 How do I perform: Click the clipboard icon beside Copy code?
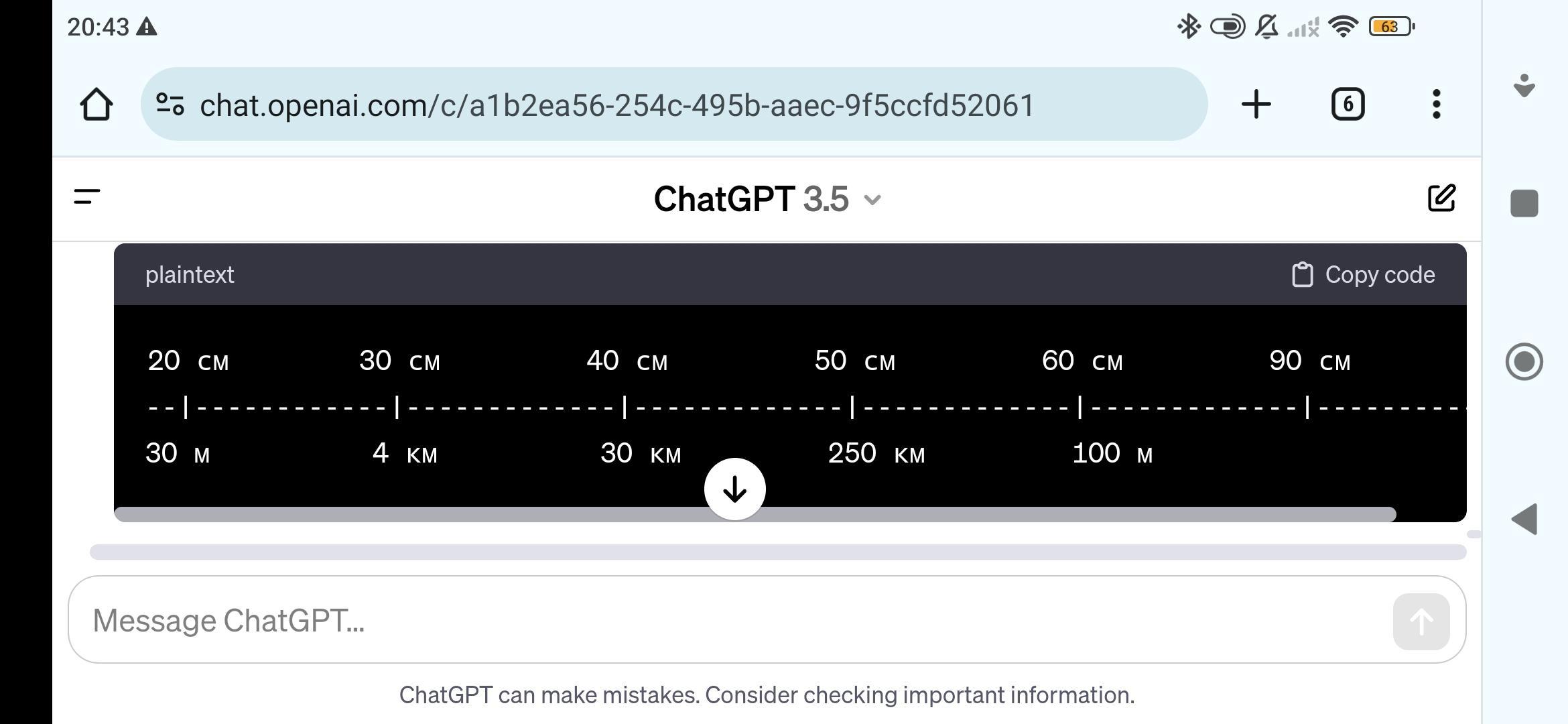[x=1302, y=275]
